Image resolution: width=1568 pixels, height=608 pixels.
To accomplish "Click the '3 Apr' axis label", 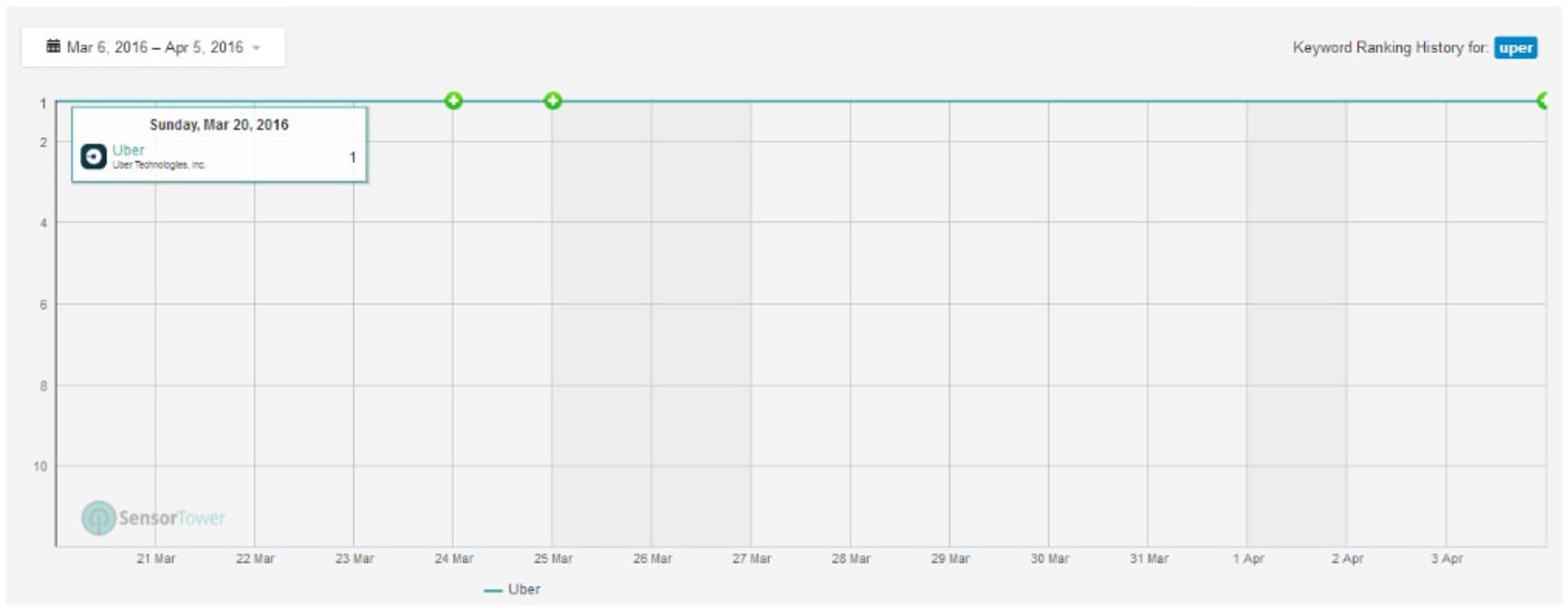I will tap(1447, 559).
